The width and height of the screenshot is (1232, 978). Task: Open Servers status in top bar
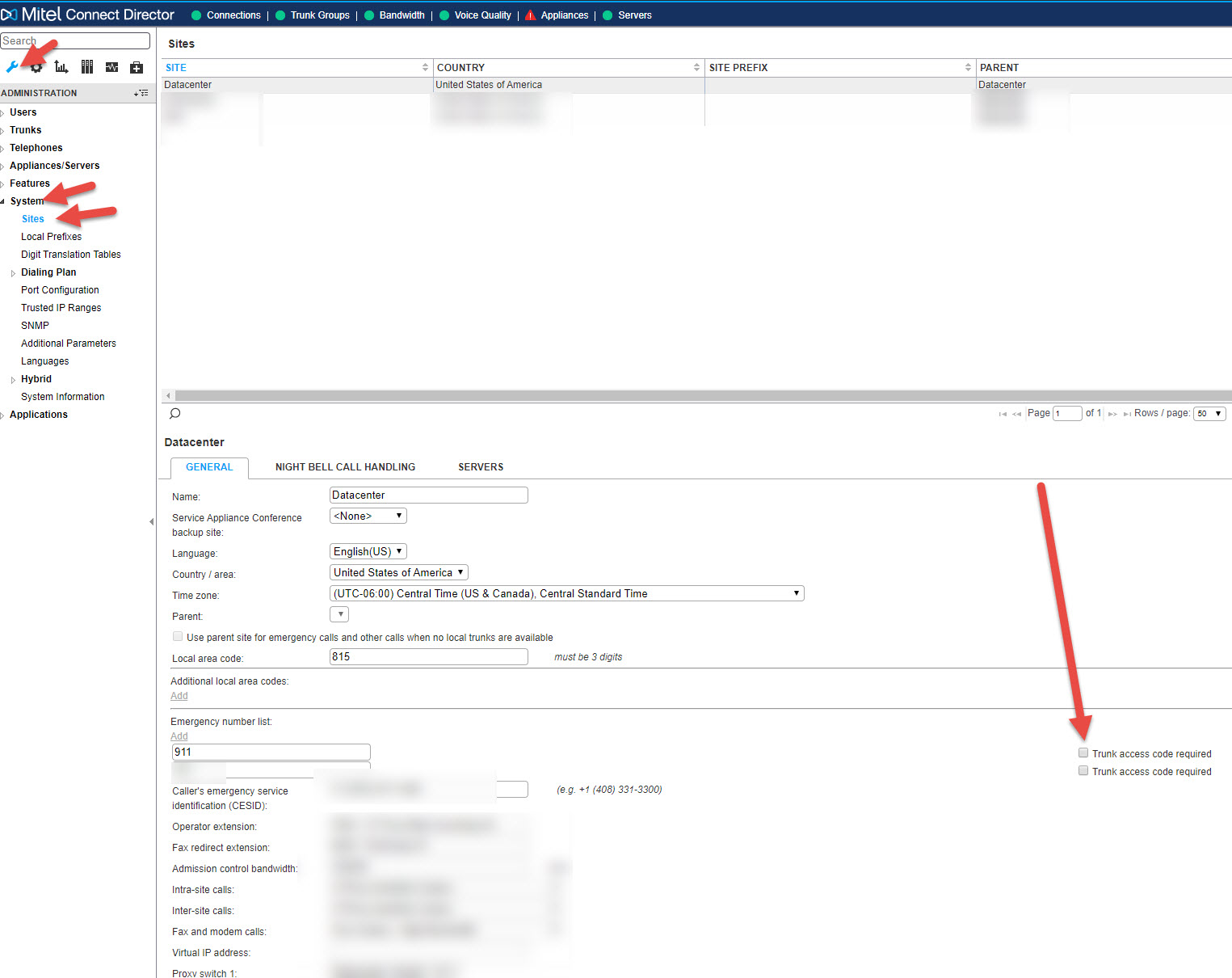click(627, 15)
